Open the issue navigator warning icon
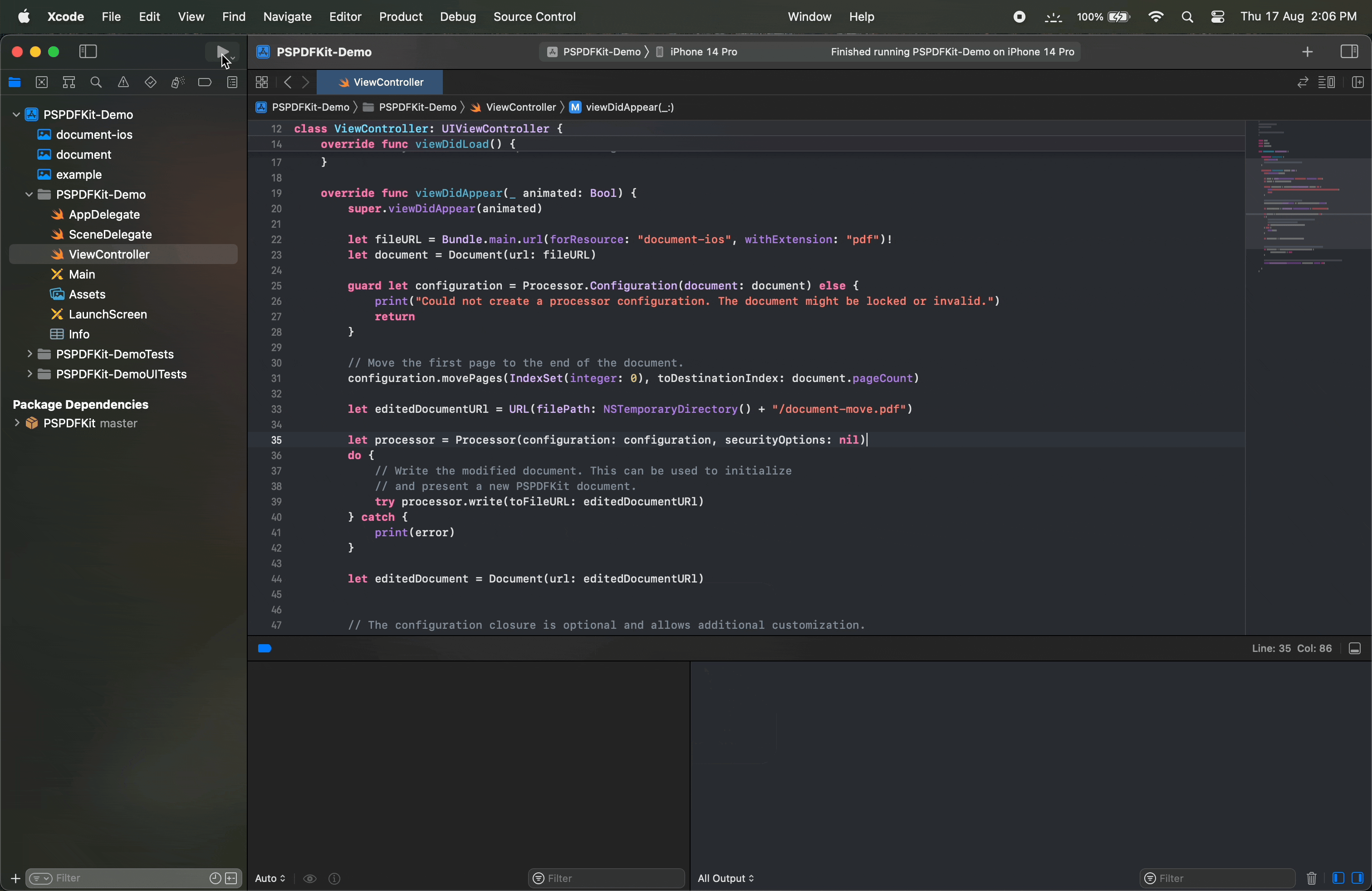Image resolution: width=1372 pixels, height=891 pixels. click(123, 83)
